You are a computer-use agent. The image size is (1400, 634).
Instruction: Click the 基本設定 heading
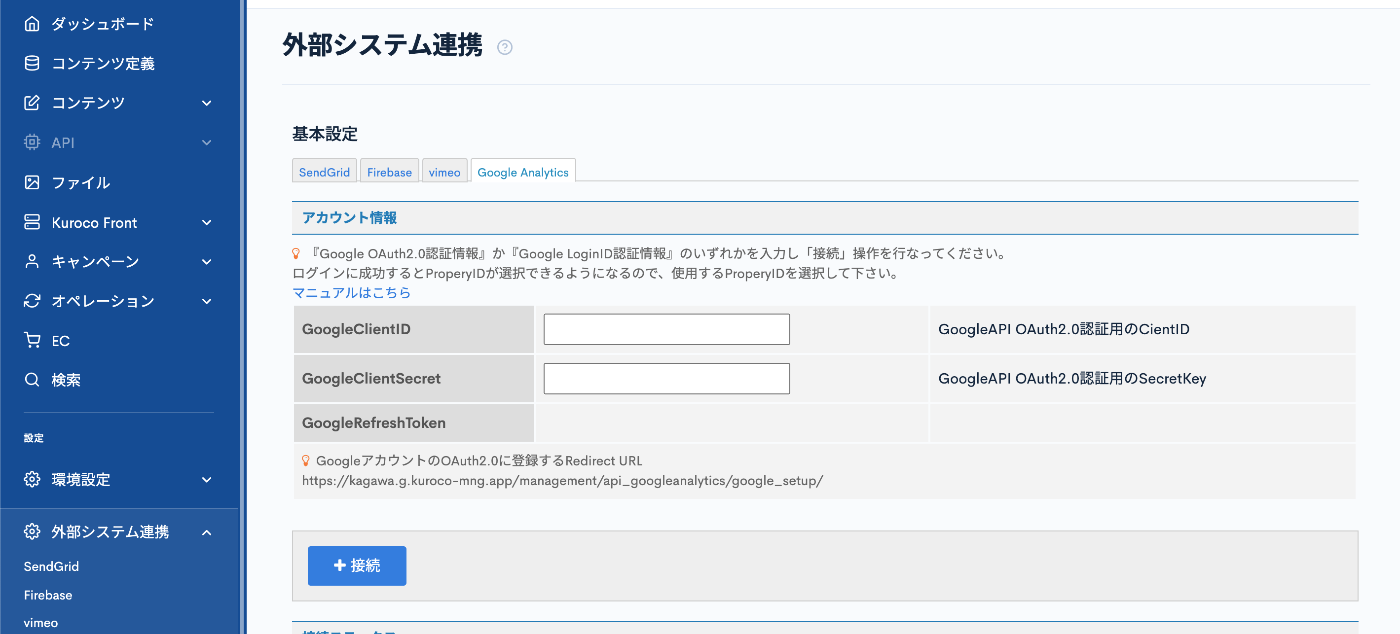tap(325, 134)
